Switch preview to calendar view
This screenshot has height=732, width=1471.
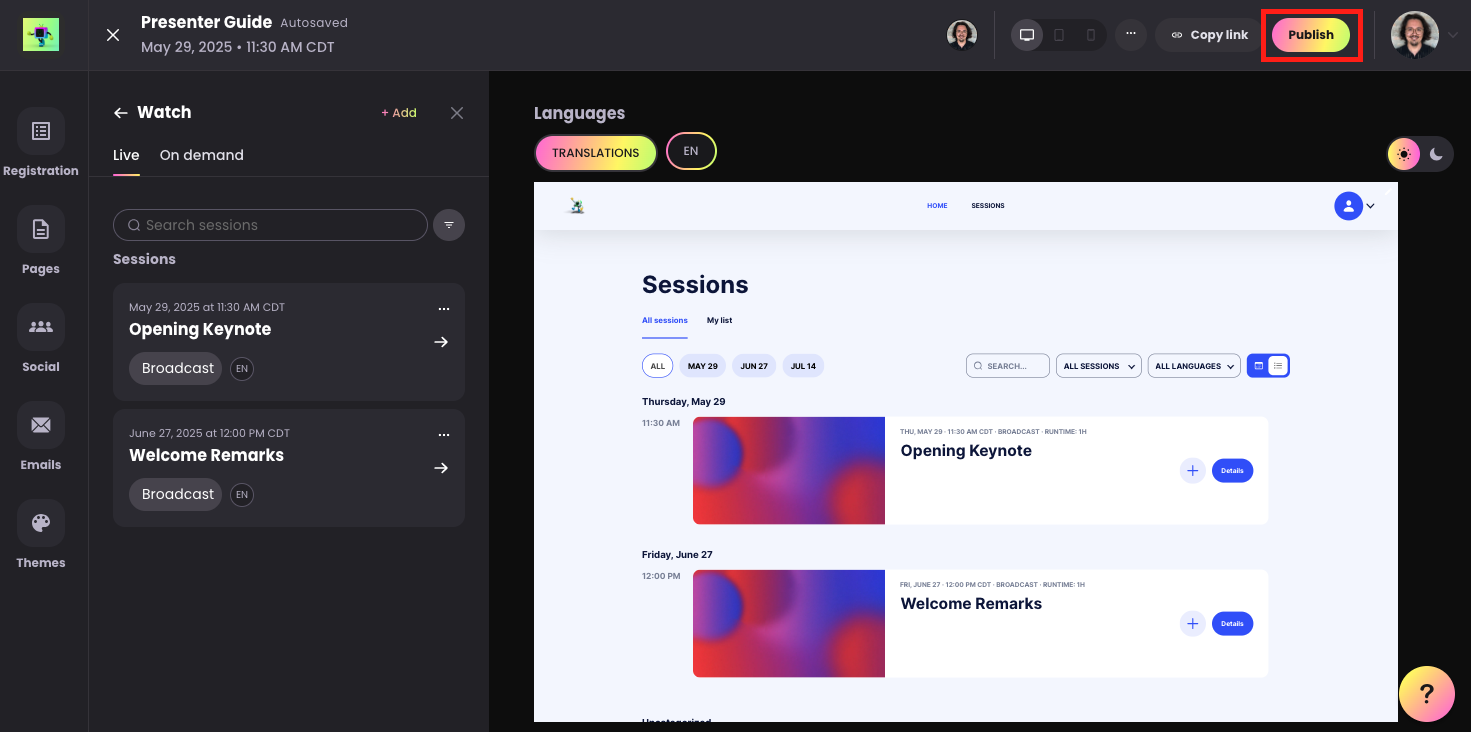point(1258,366)
